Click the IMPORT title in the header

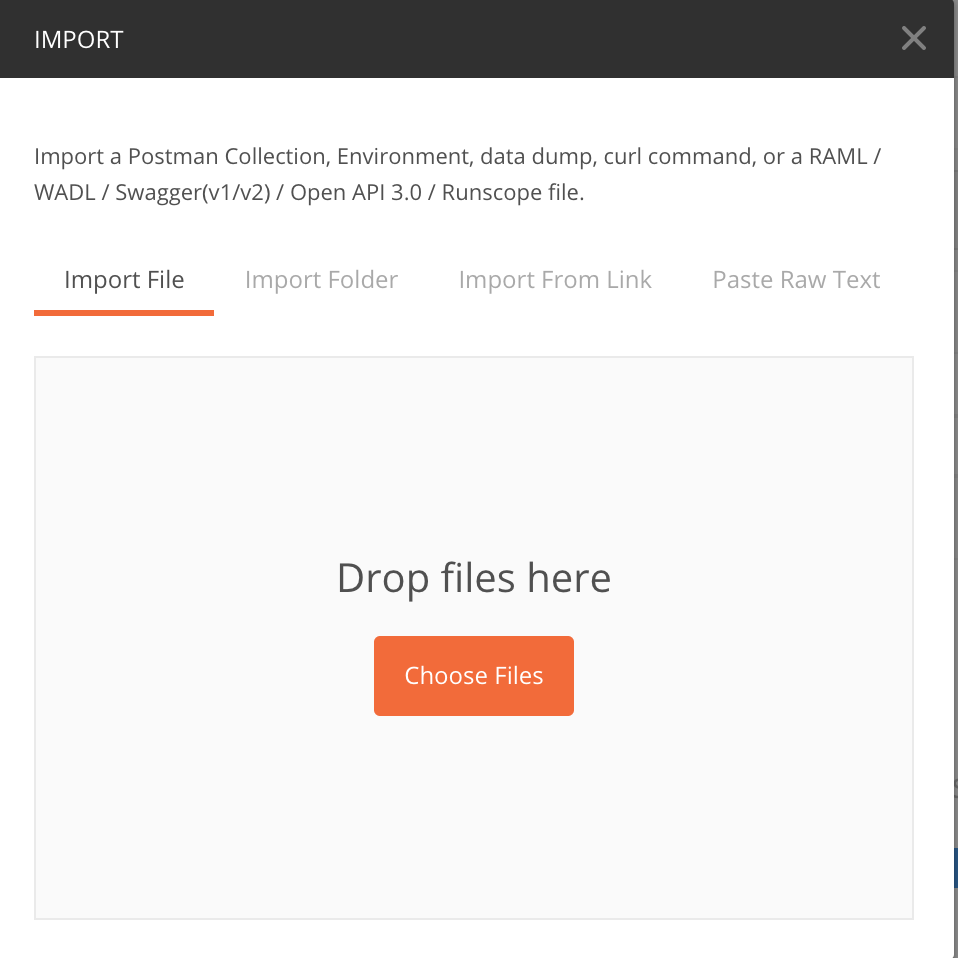pyautogui.click(x=79, y=40)
